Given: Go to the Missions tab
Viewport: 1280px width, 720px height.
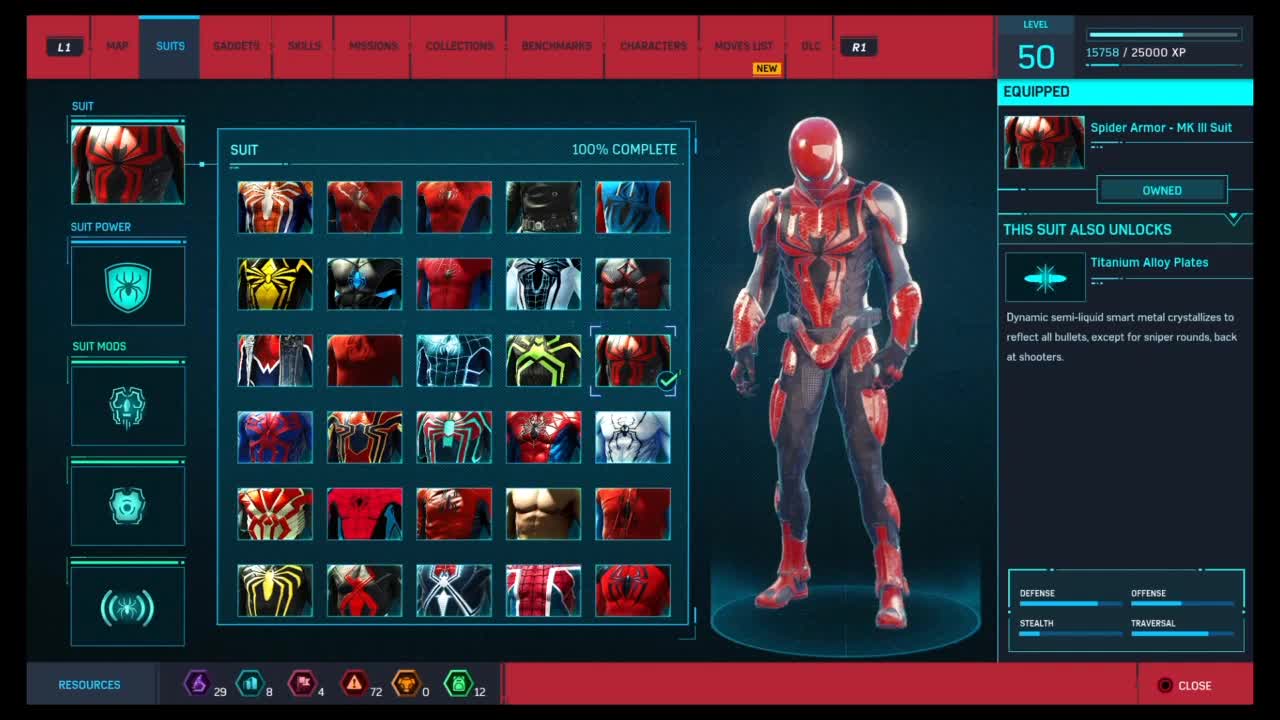Looking at the screenshot, I should click(x=373, y=46).
